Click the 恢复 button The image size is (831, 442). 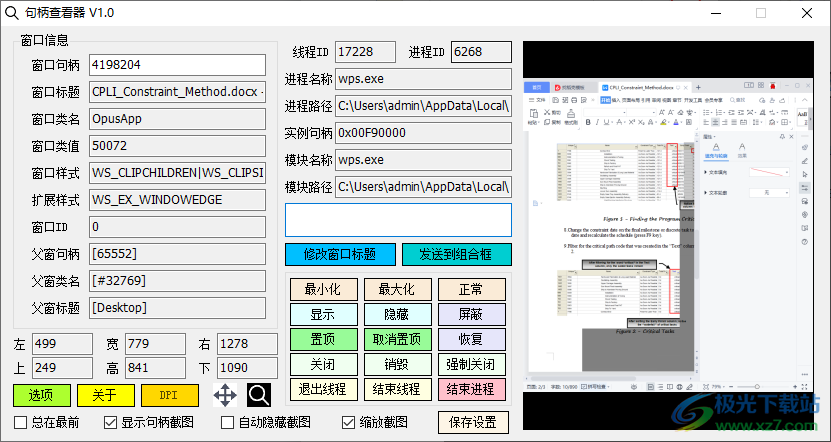click(x=472, y=339)
